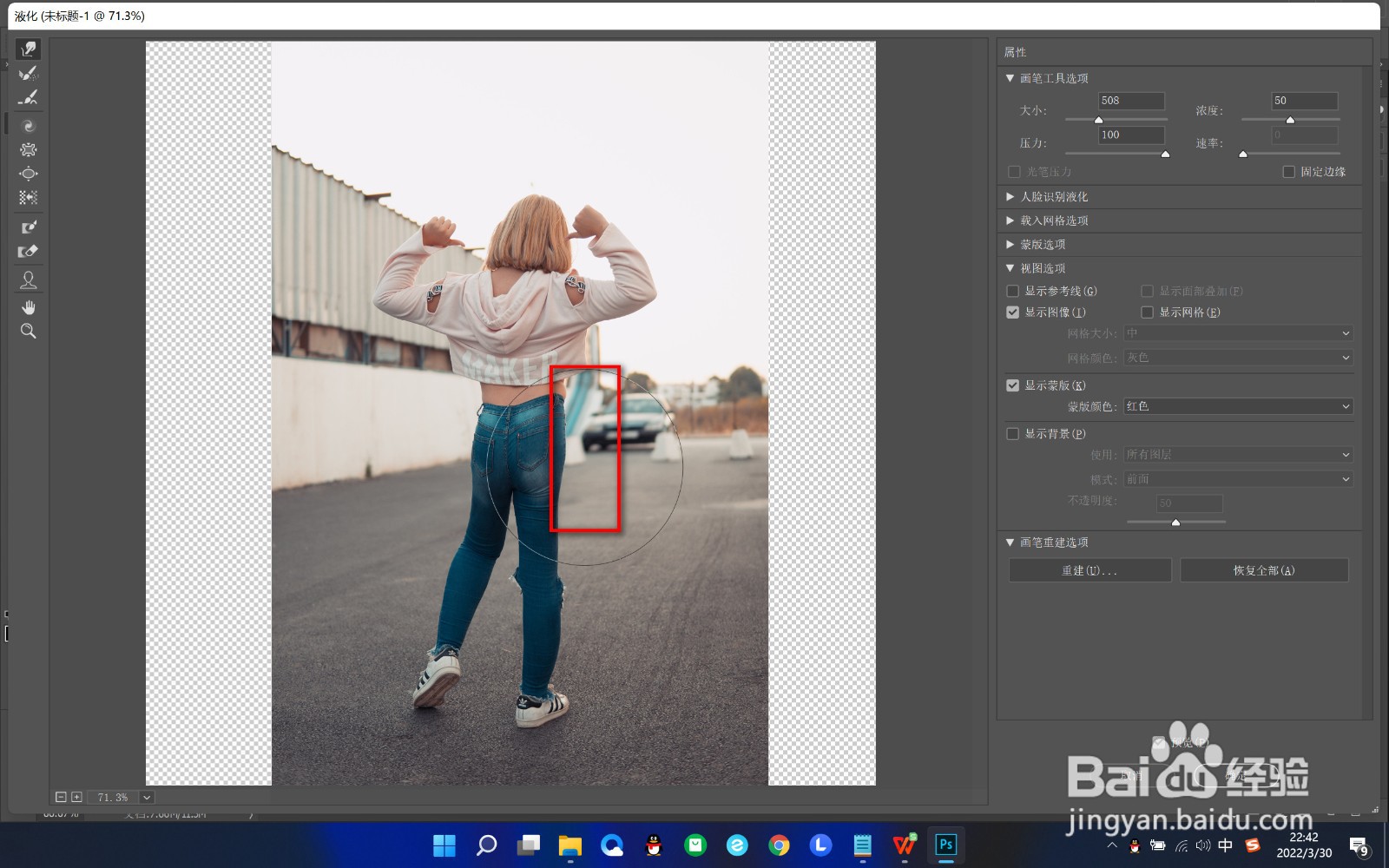Image resolution: width=1389 pixels, height=868 pixels.
Task: Open the 使用 layer dropdown
Action: click(x=1238, y=455)
